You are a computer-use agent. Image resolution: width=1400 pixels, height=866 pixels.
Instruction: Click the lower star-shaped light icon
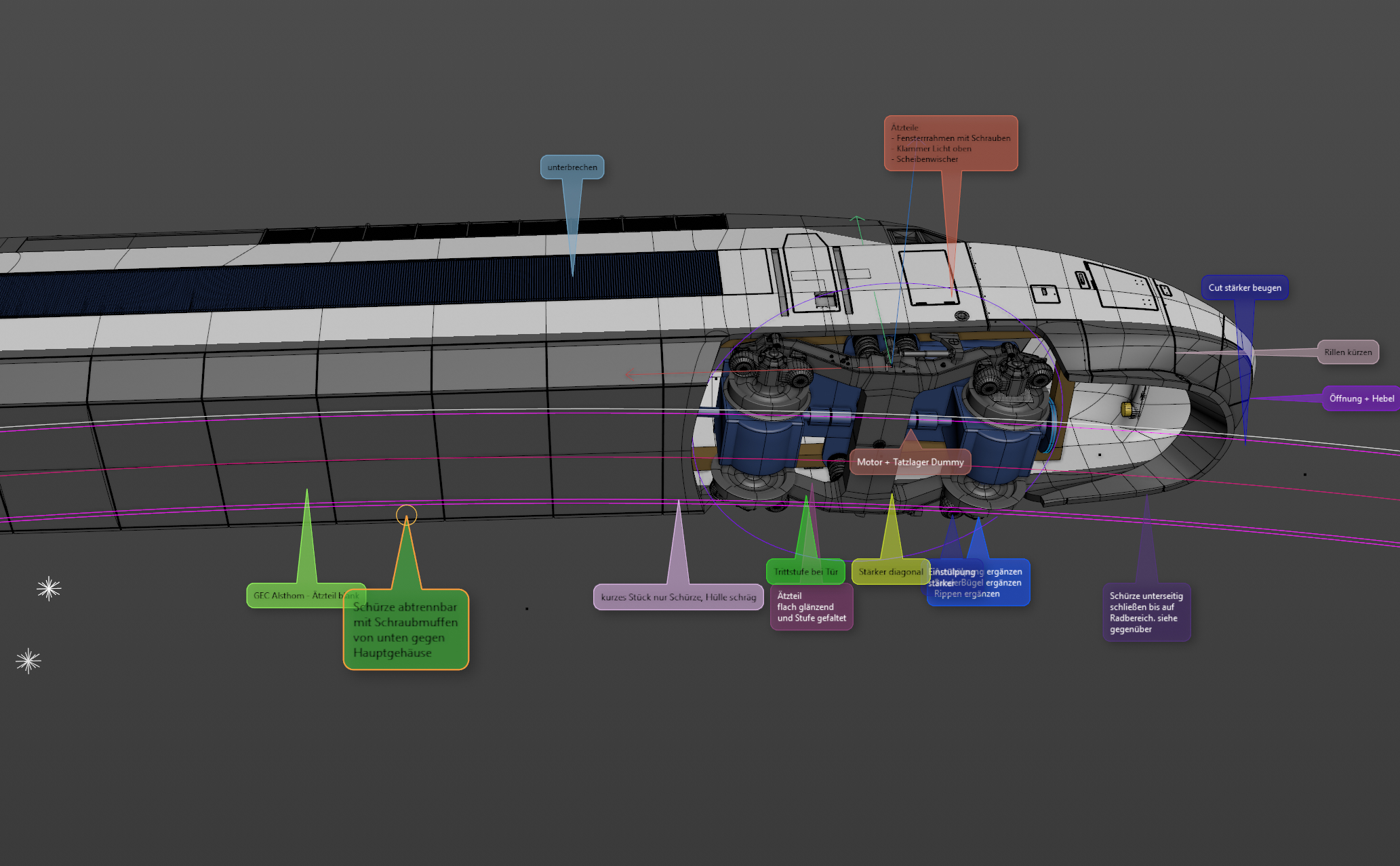[28, 661]
